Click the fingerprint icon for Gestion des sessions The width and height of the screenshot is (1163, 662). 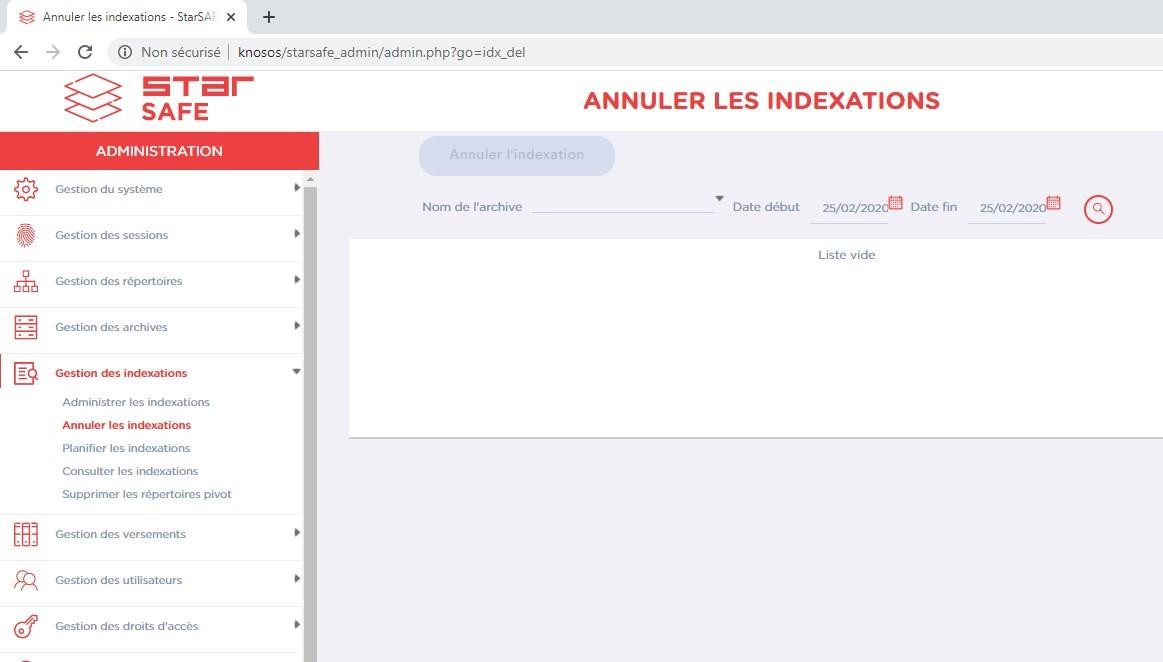(x=26, y=235)
